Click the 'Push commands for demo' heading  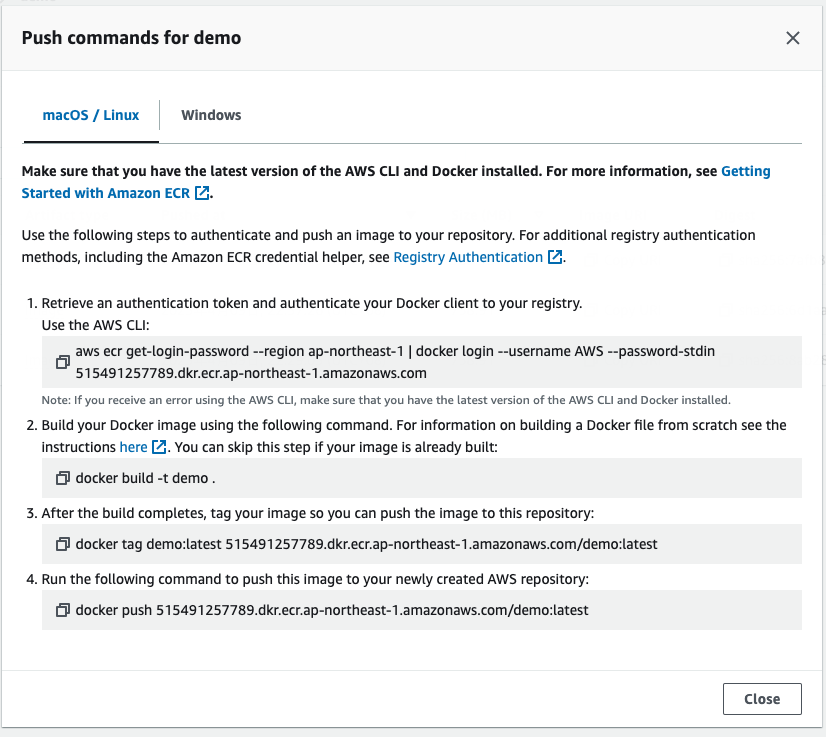pos(131,38)
